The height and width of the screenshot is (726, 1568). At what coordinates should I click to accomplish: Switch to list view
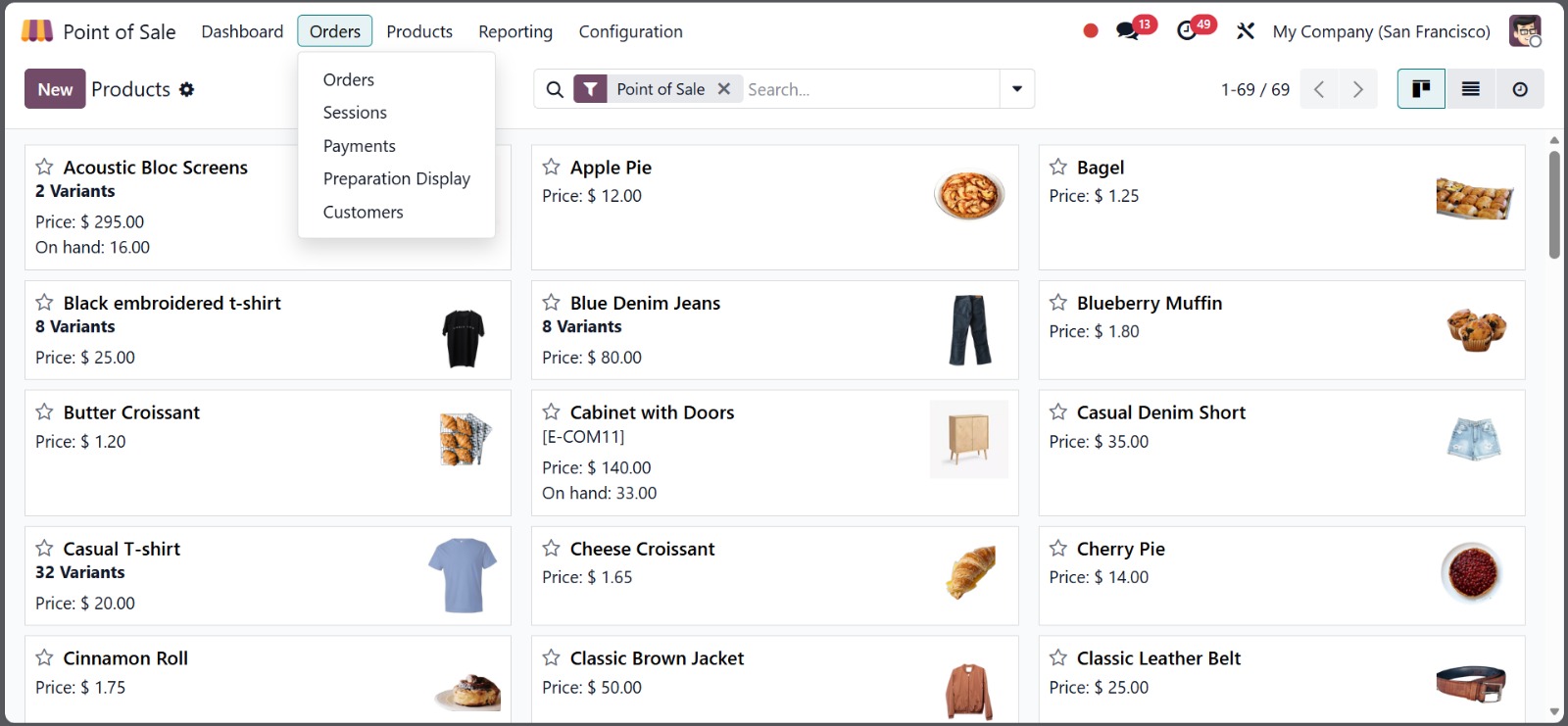[x=1470, y=89]
